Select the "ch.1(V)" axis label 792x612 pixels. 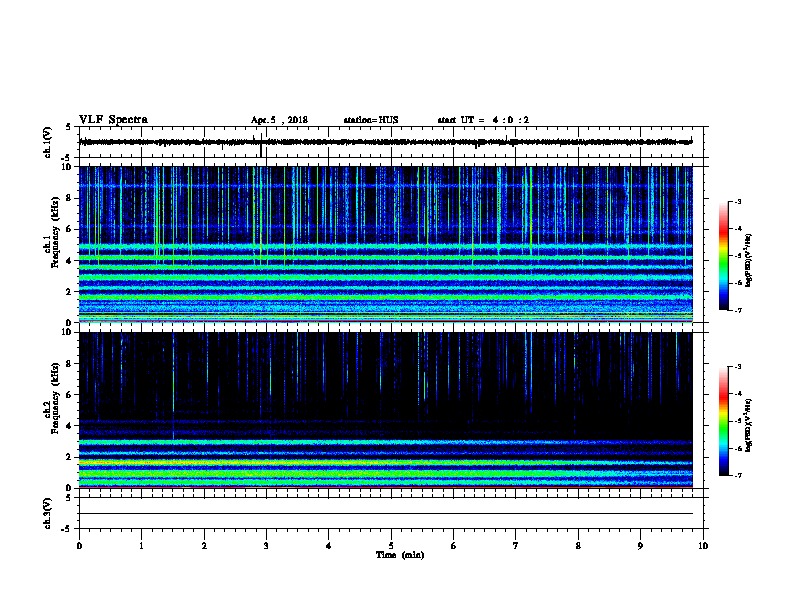pyautogui.click(x=47, y=142)
